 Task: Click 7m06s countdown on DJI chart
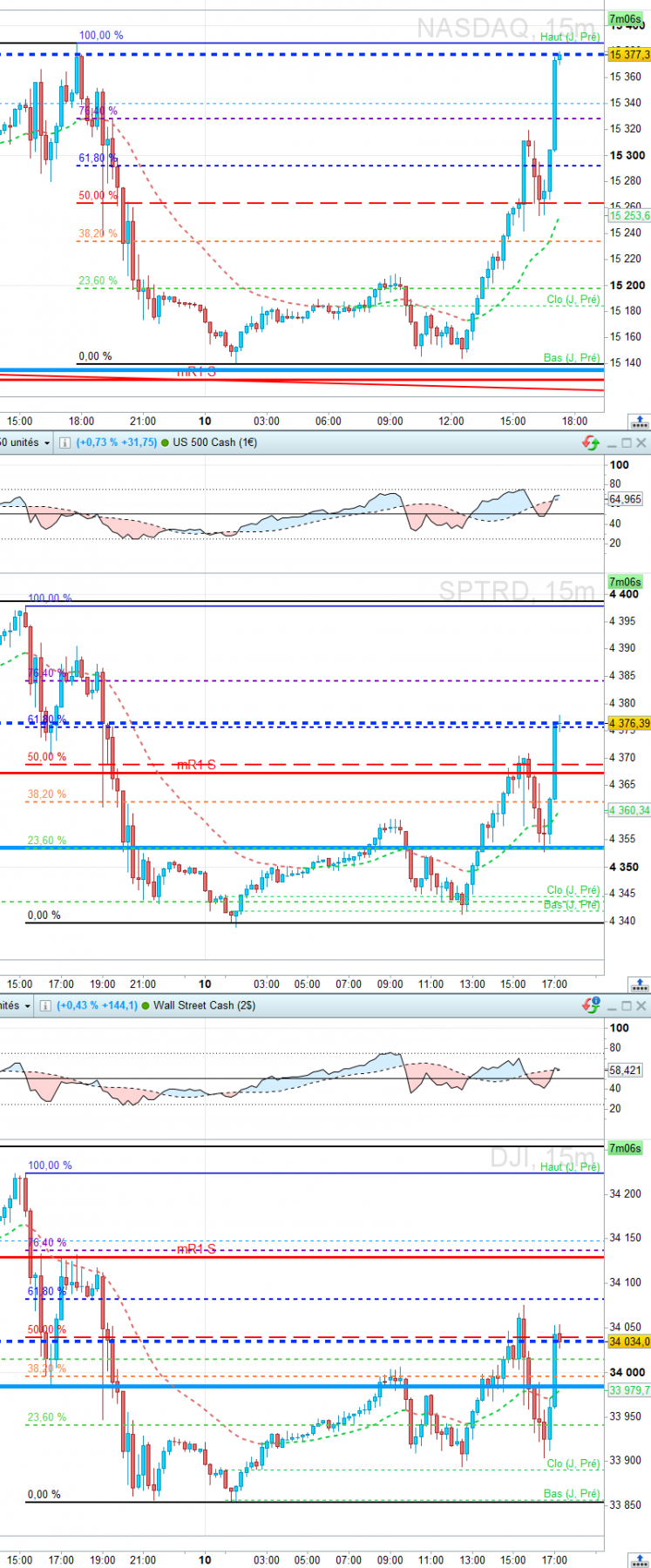pyautogui.click(x=625, y=1148)
